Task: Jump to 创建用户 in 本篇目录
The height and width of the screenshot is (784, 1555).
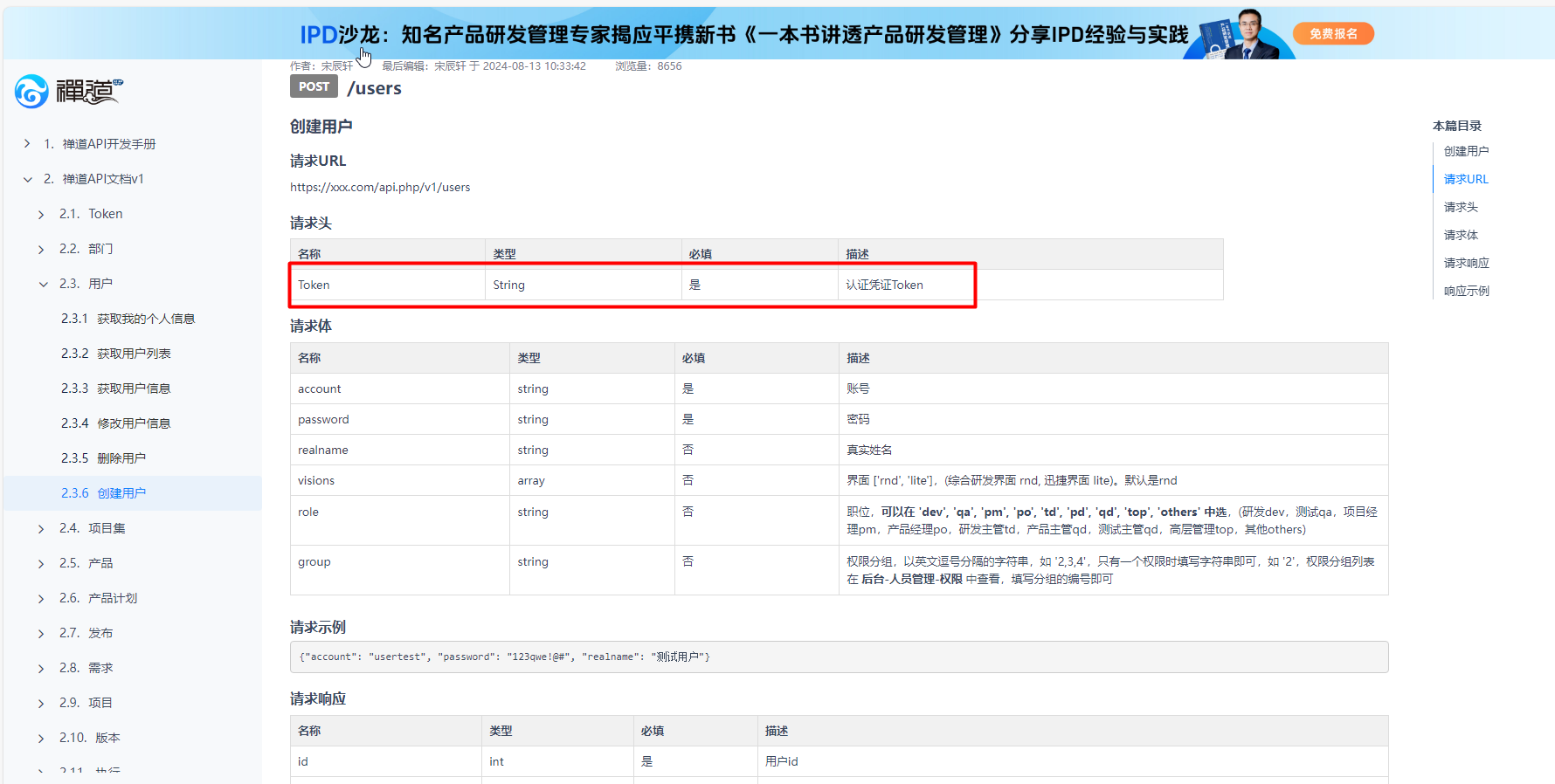Action: pos(1466,151)
